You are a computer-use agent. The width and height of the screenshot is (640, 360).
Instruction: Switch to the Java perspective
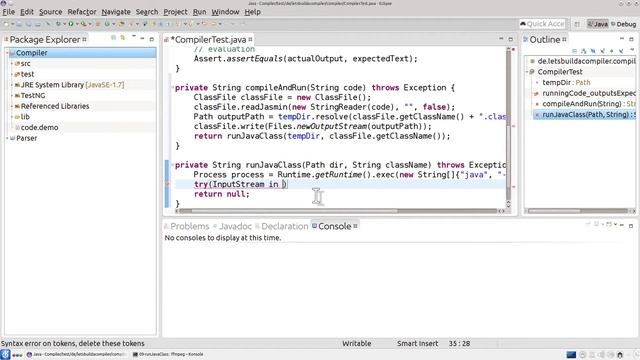598,24
